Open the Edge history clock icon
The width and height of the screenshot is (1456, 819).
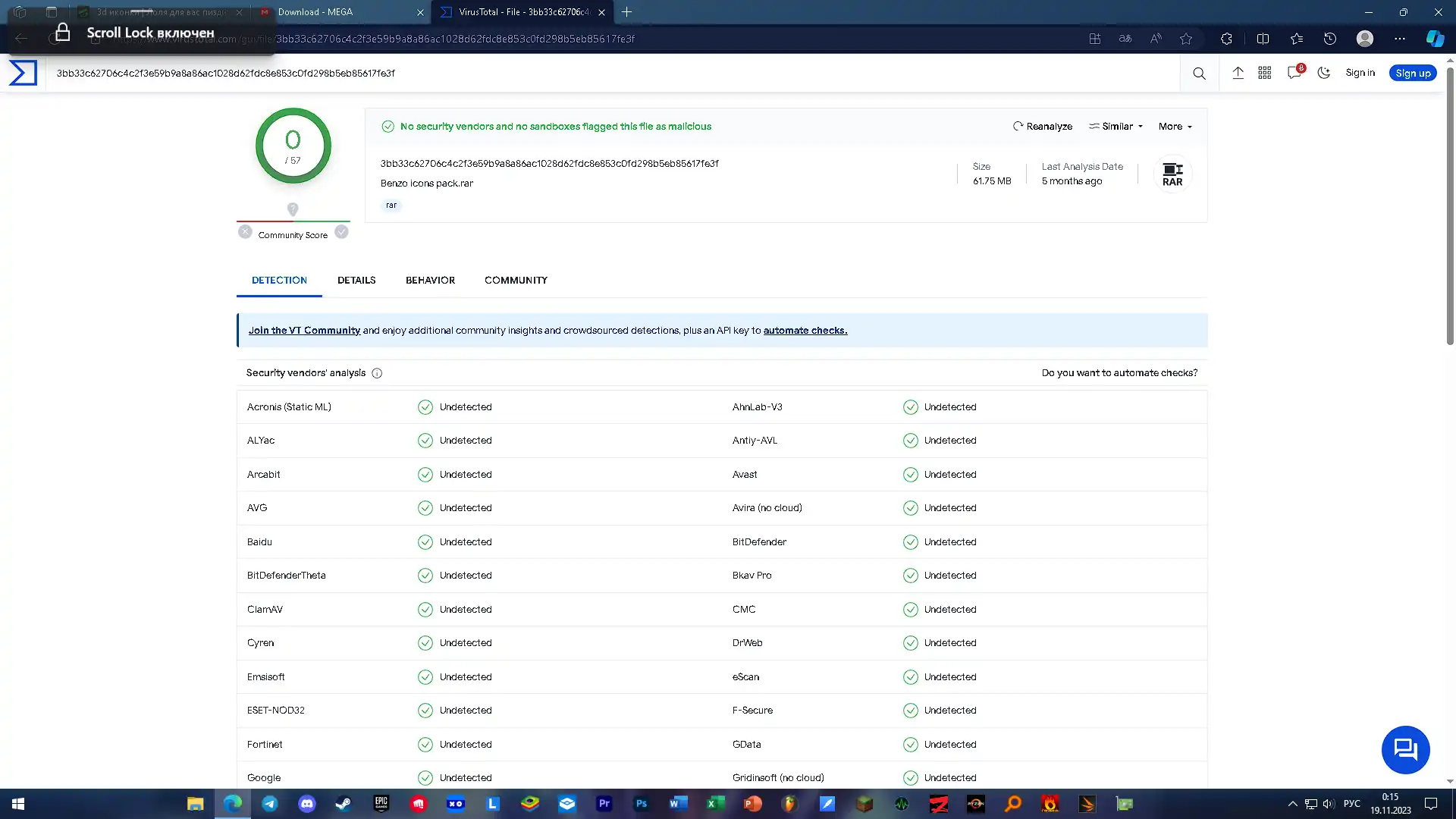pyautogui.click(x=1330, y=39)
